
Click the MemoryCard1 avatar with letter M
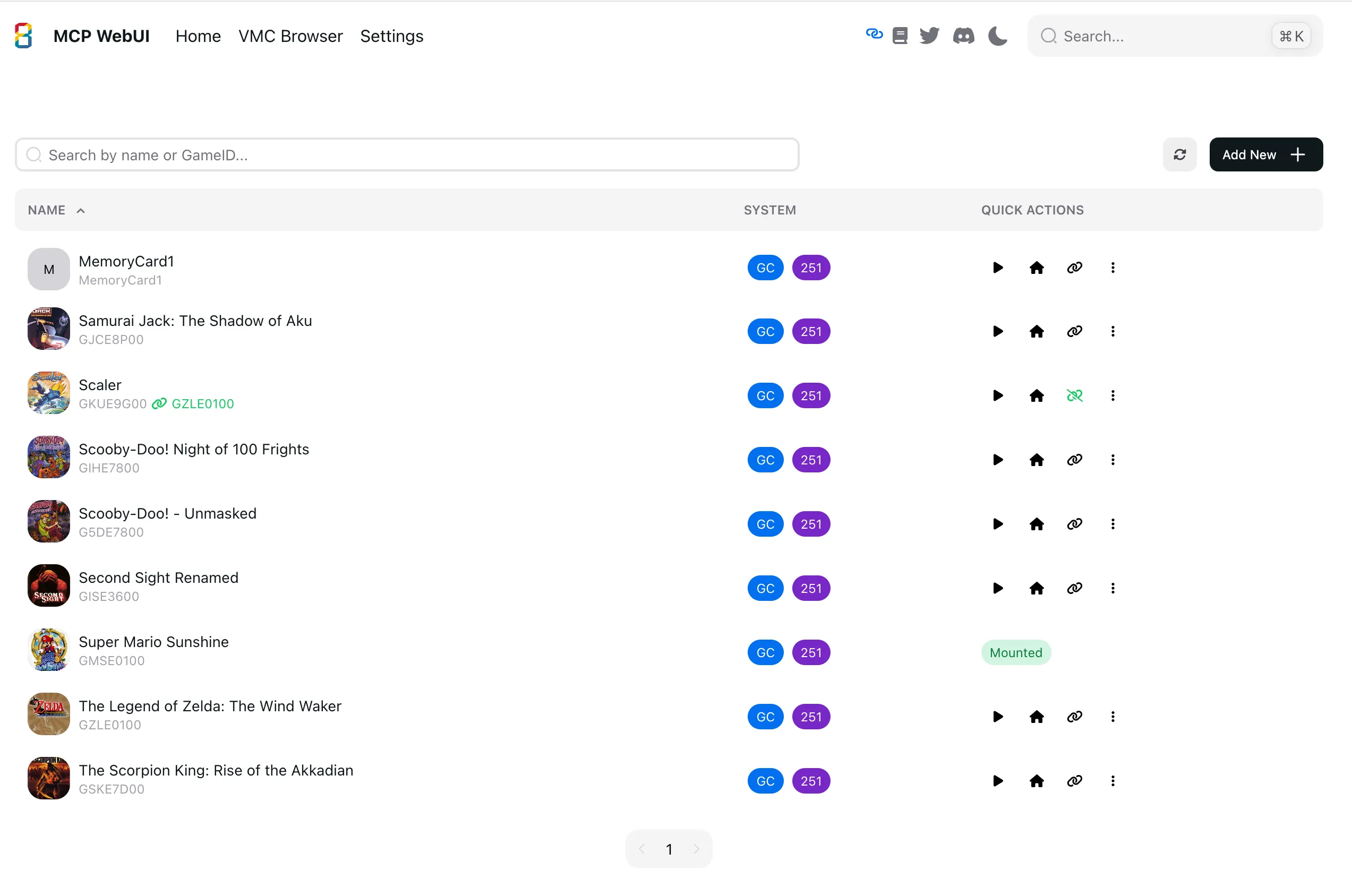(49, 269)
